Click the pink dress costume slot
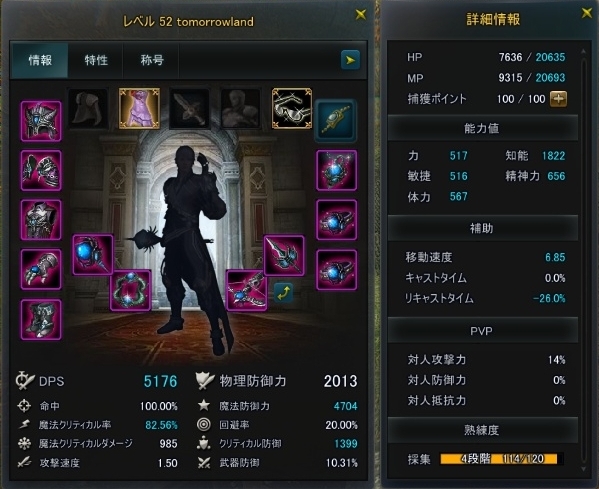Screen dimensions: 599x489 point(139,108)
